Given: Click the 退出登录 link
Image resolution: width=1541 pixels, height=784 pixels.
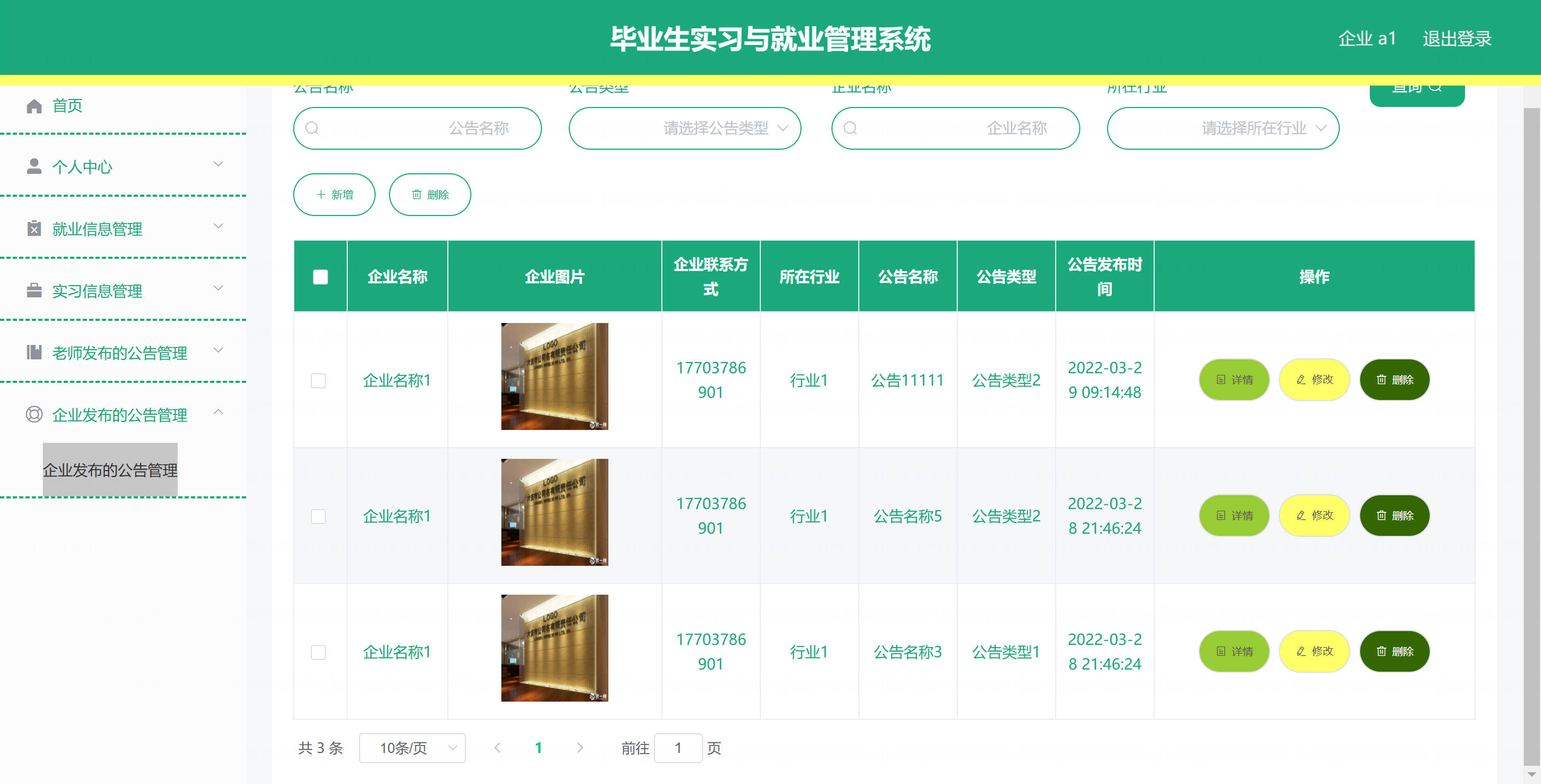Looking at the screenshot, I should pos(1456,39).
